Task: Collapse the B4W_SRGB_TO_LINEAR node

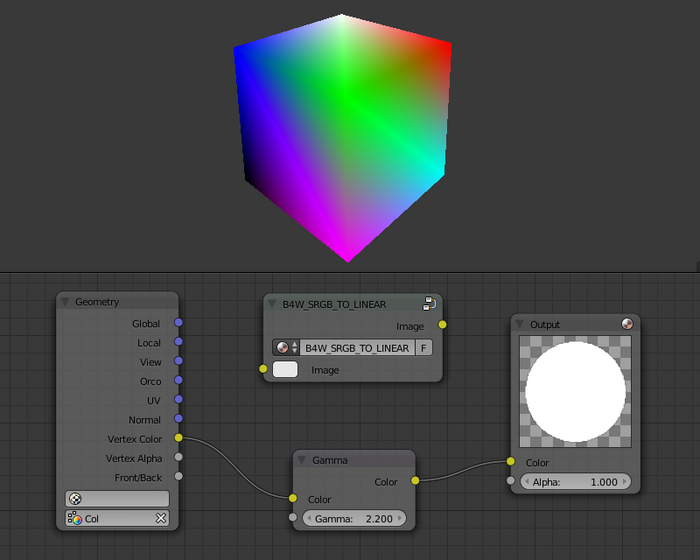Action: 273,303
